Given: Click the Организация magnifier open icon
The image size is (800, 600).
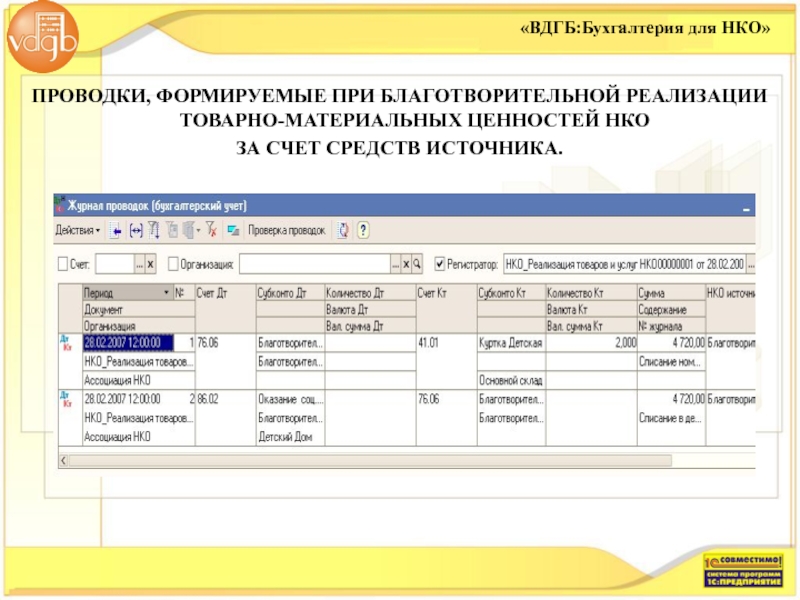Looking at the screenshot, I should click(417, 264).
